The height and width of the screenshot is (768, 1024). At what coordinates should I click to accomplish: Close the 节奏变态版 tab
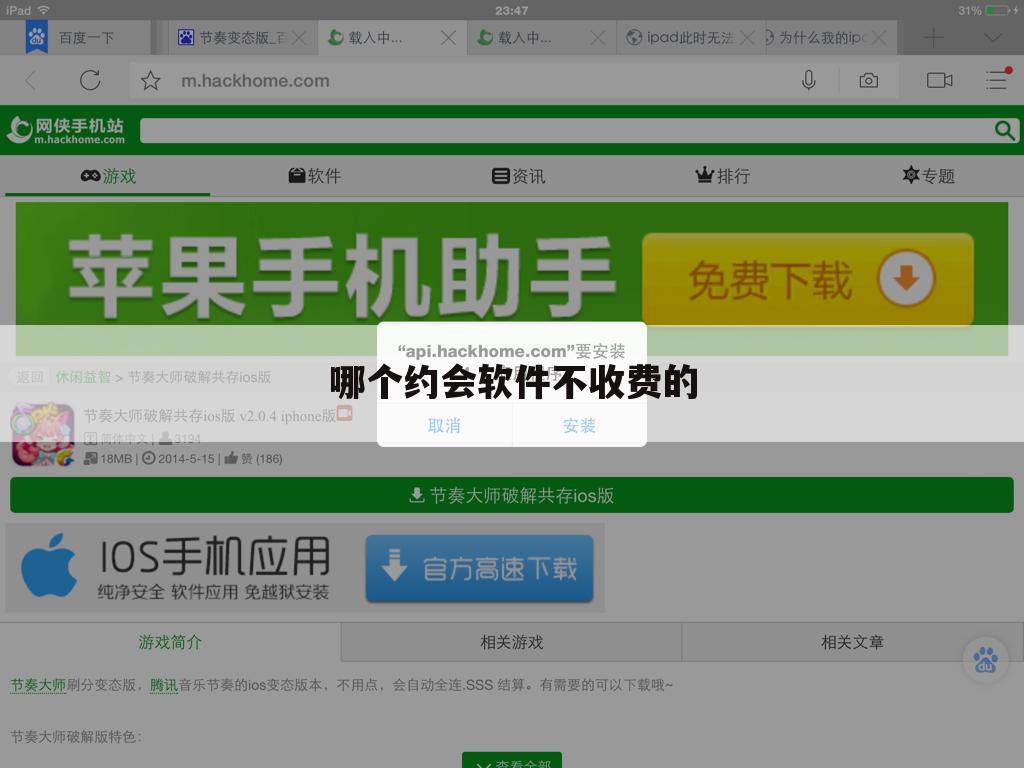pos(299,38)
